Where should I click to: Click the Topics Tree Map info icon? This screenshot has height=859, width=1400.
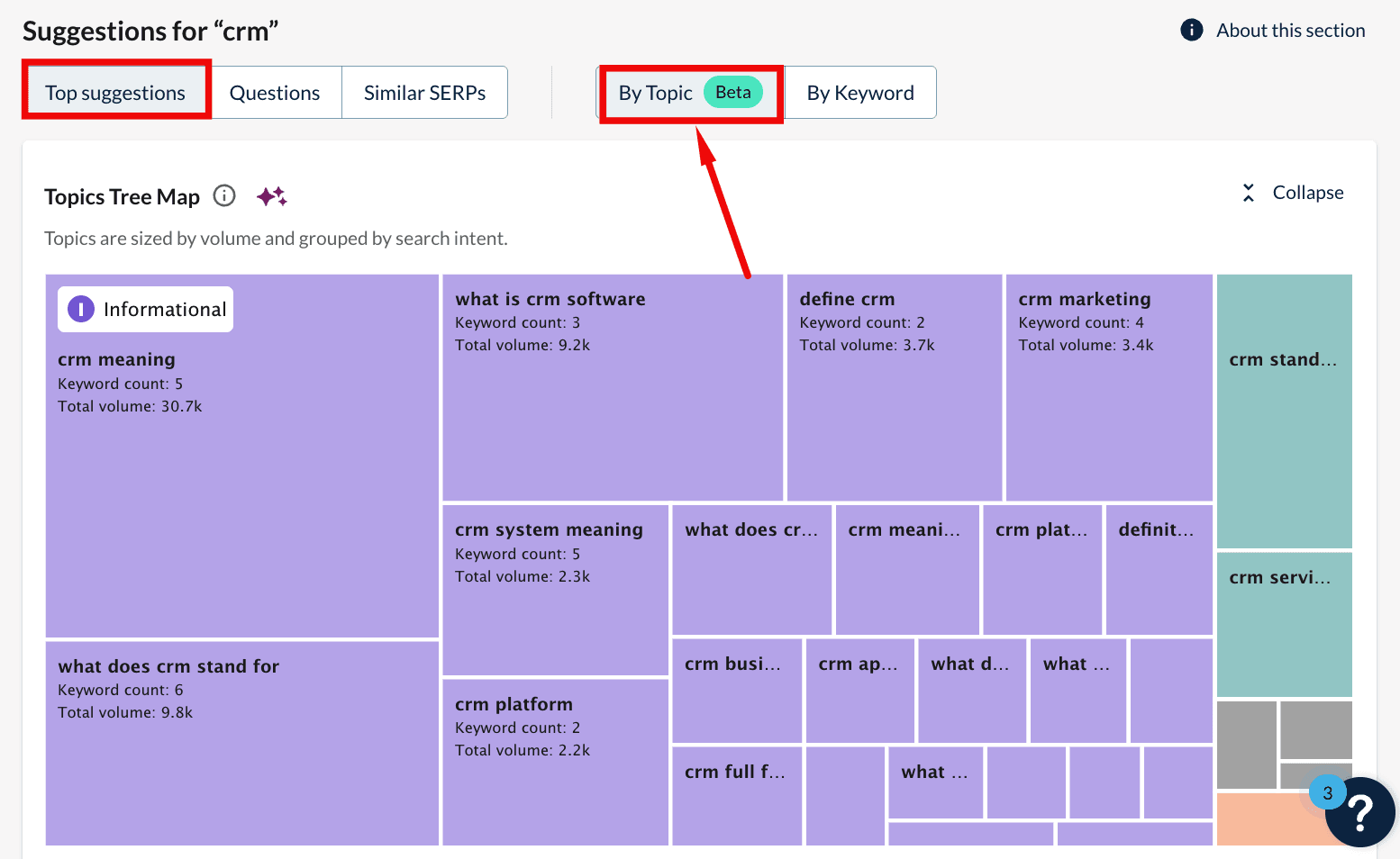tap(224, 195)
